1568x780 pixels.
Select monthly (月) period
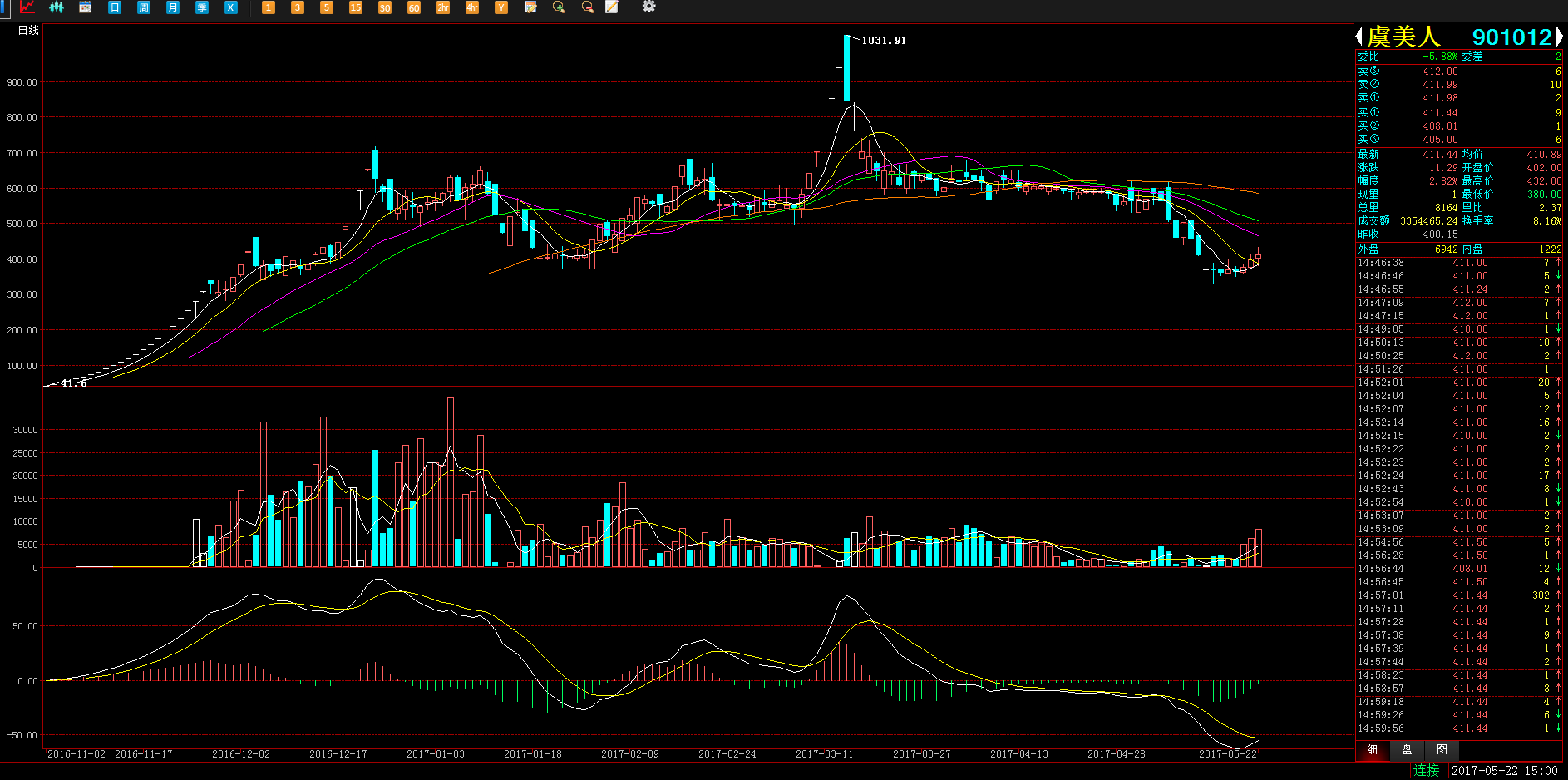pos(173,7)
